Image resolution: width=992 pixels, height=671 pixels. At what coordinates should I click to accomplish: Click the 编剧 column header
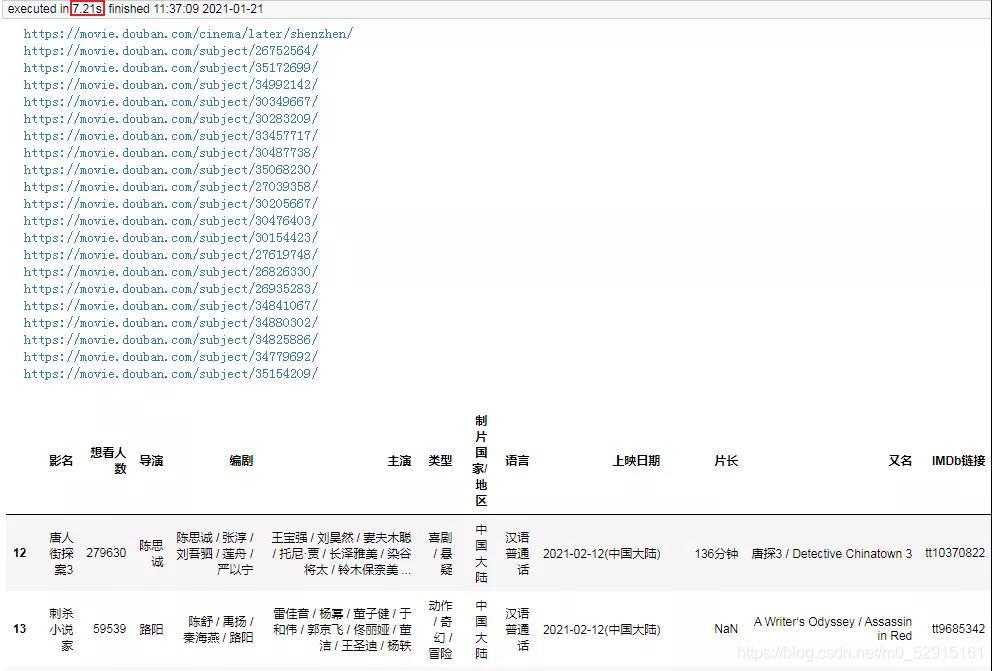point(241,461)
